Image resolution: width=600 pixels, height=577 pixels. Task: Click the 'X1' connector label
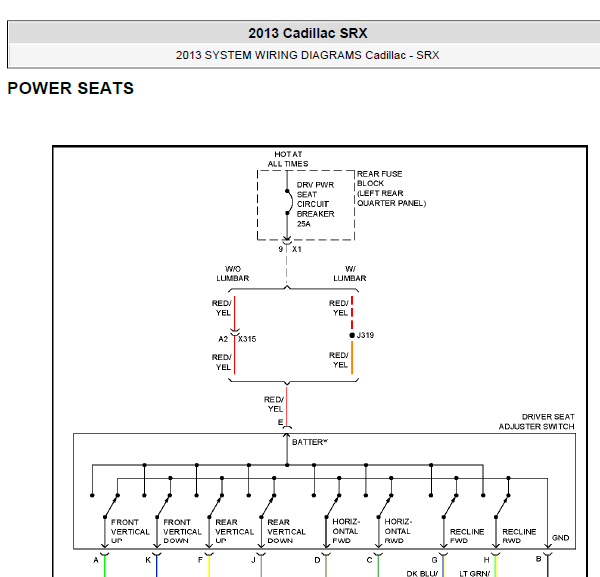click(297, 249)
